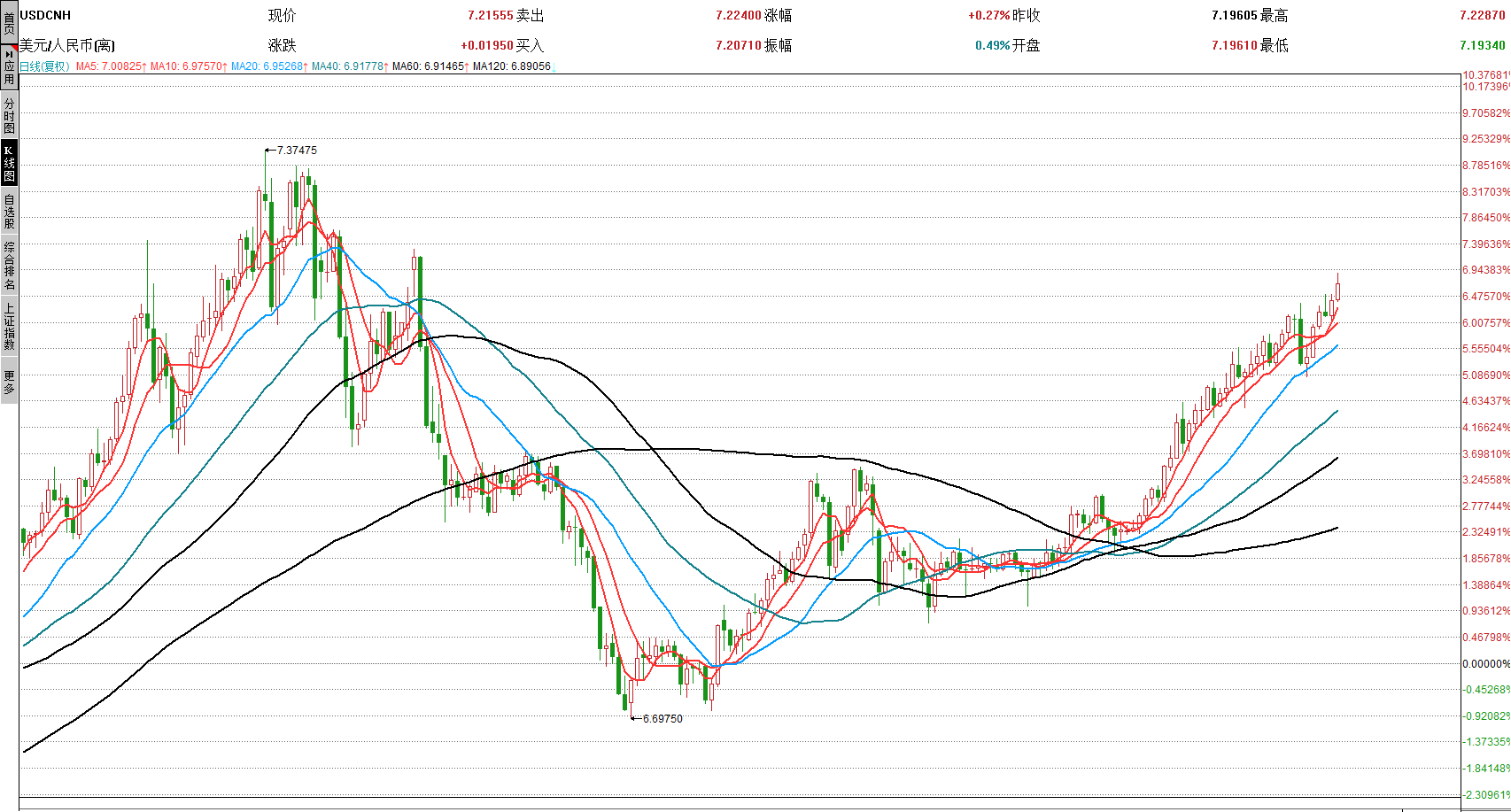Select the MA5 indicator value label

110,66
